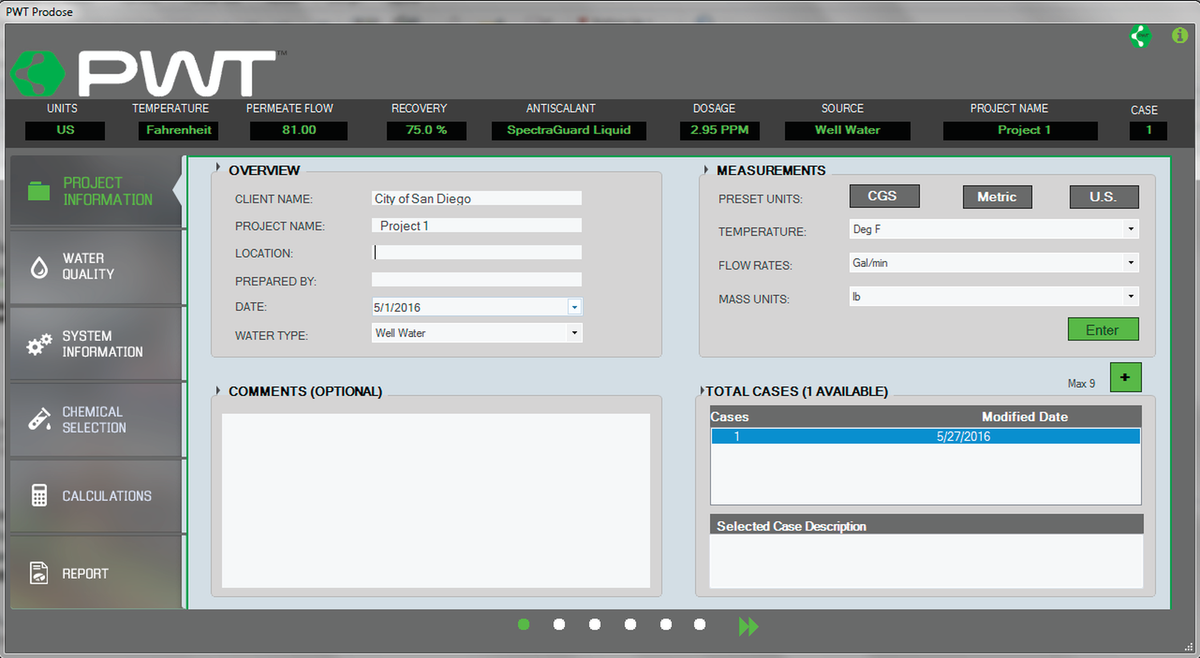Select the first green page dot
The image size is (1200, 658).
[x=523, y=624]
